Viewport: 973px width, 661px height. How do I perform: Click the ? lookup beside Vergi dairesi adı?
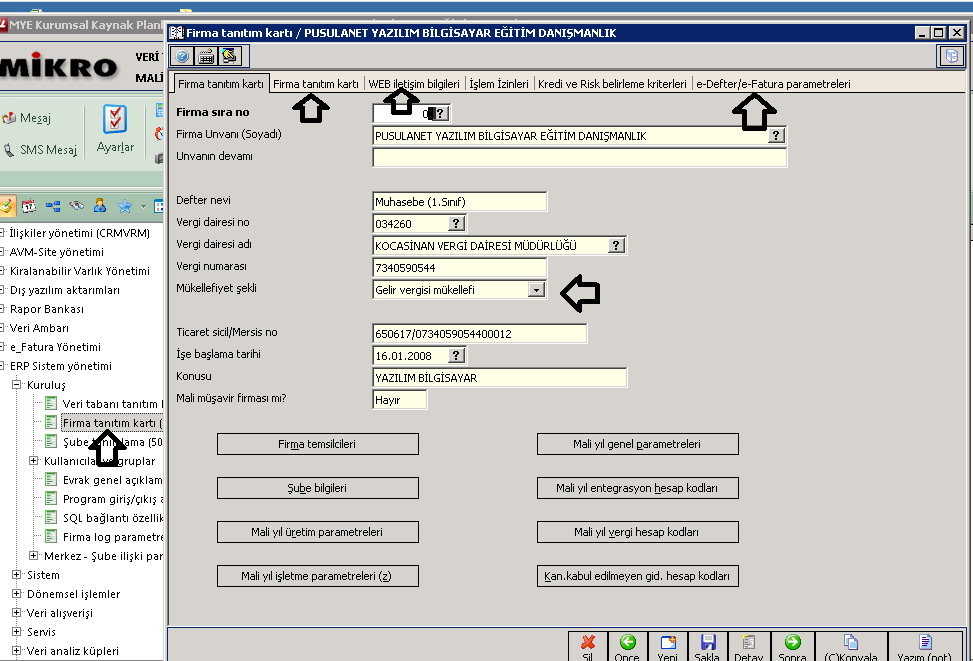[616, 245]
